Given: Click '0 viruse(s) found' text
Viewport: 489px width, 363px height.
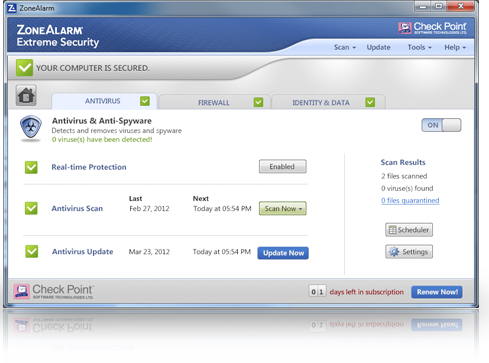Looking at the screenshot, I should coord(407,188).
